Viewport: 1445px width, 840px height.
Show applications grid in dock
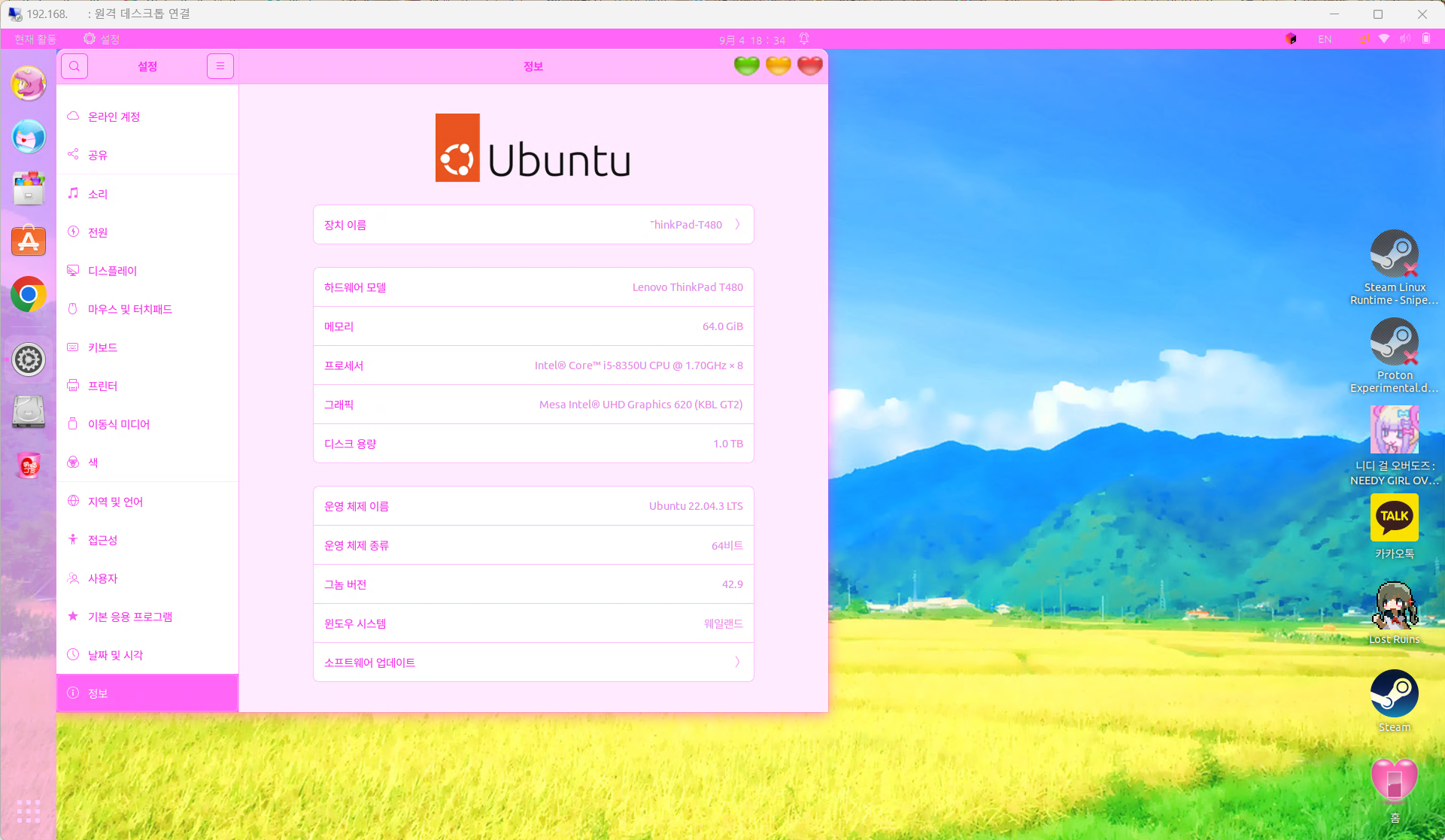29,811
